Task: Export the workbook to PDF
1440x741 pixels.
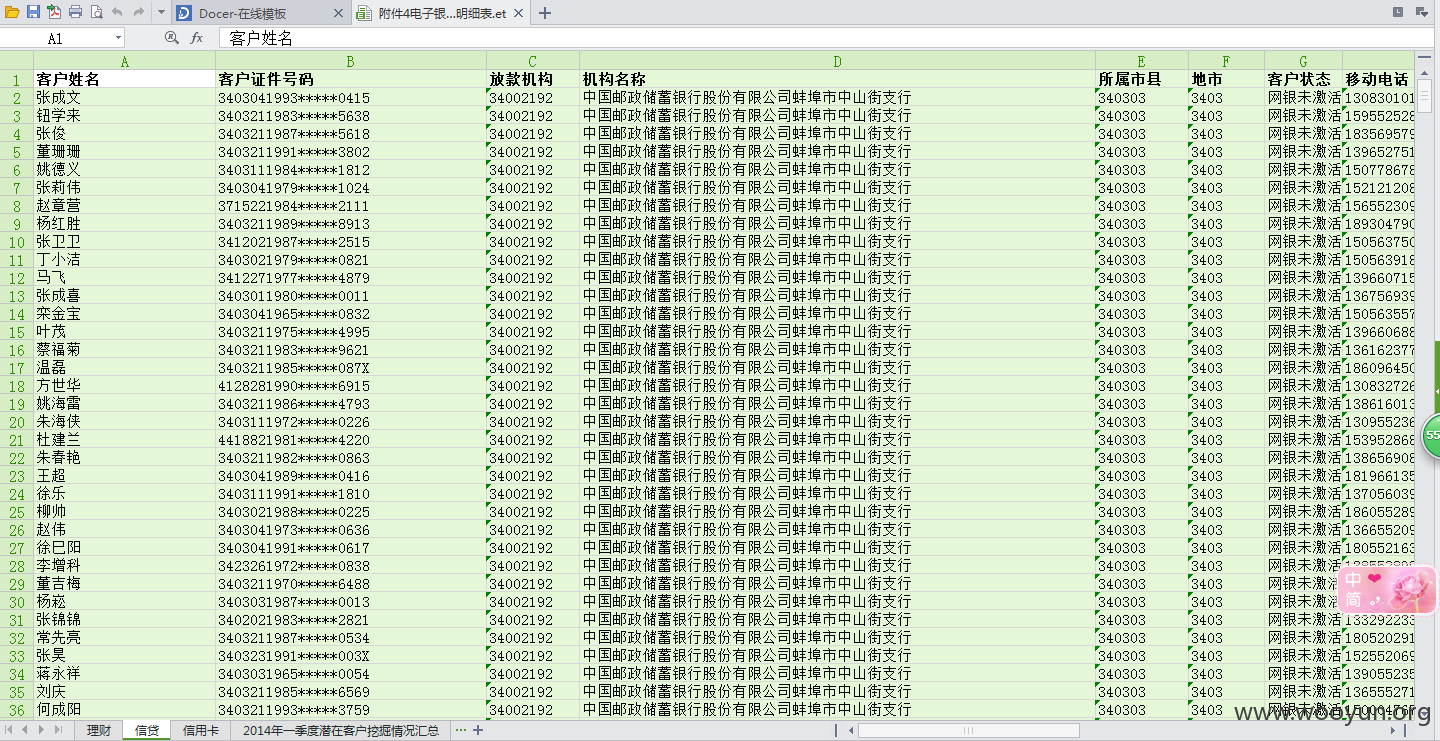Action: (54, 12)
